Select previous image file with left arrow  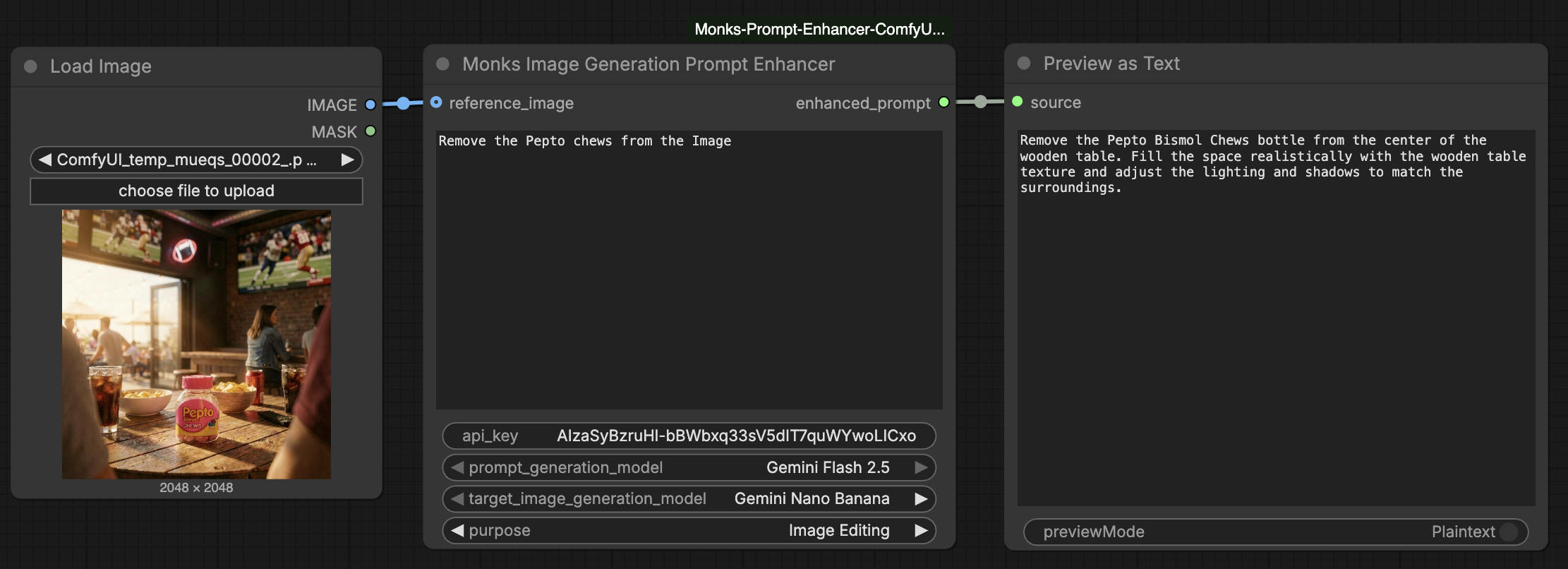pyautogui.click(x=45, y=160)
